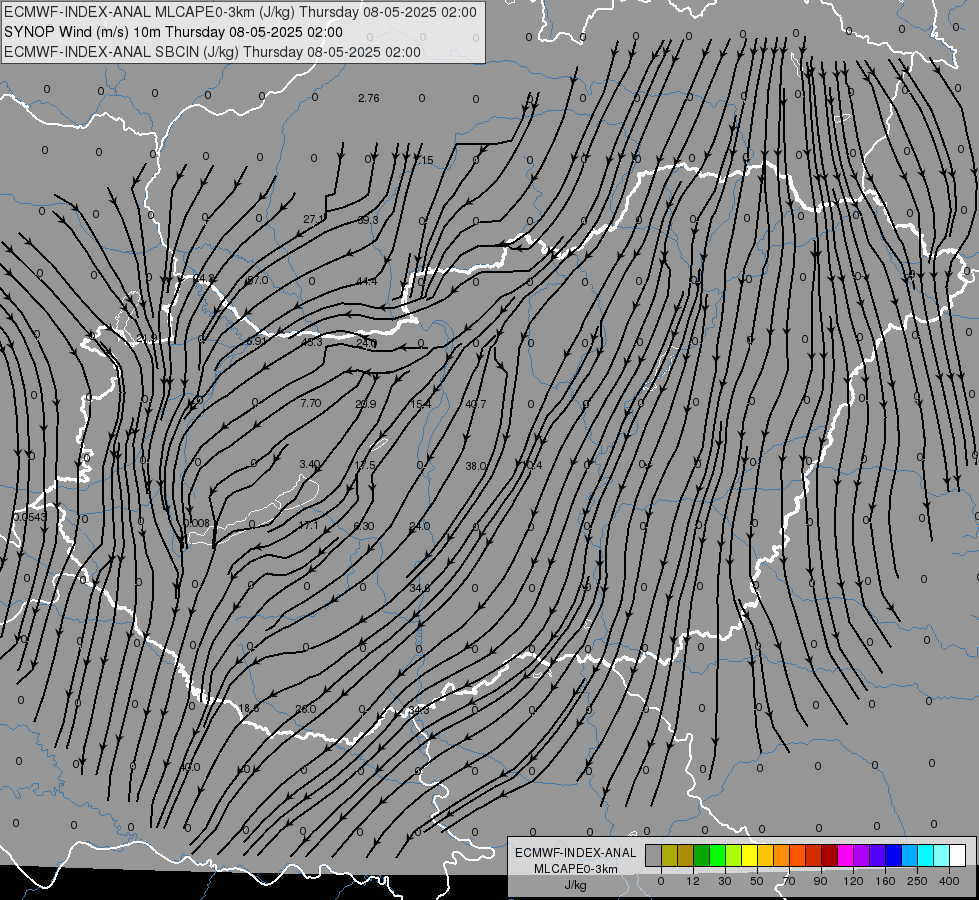Click the map value 15.4

pos(420,404)
